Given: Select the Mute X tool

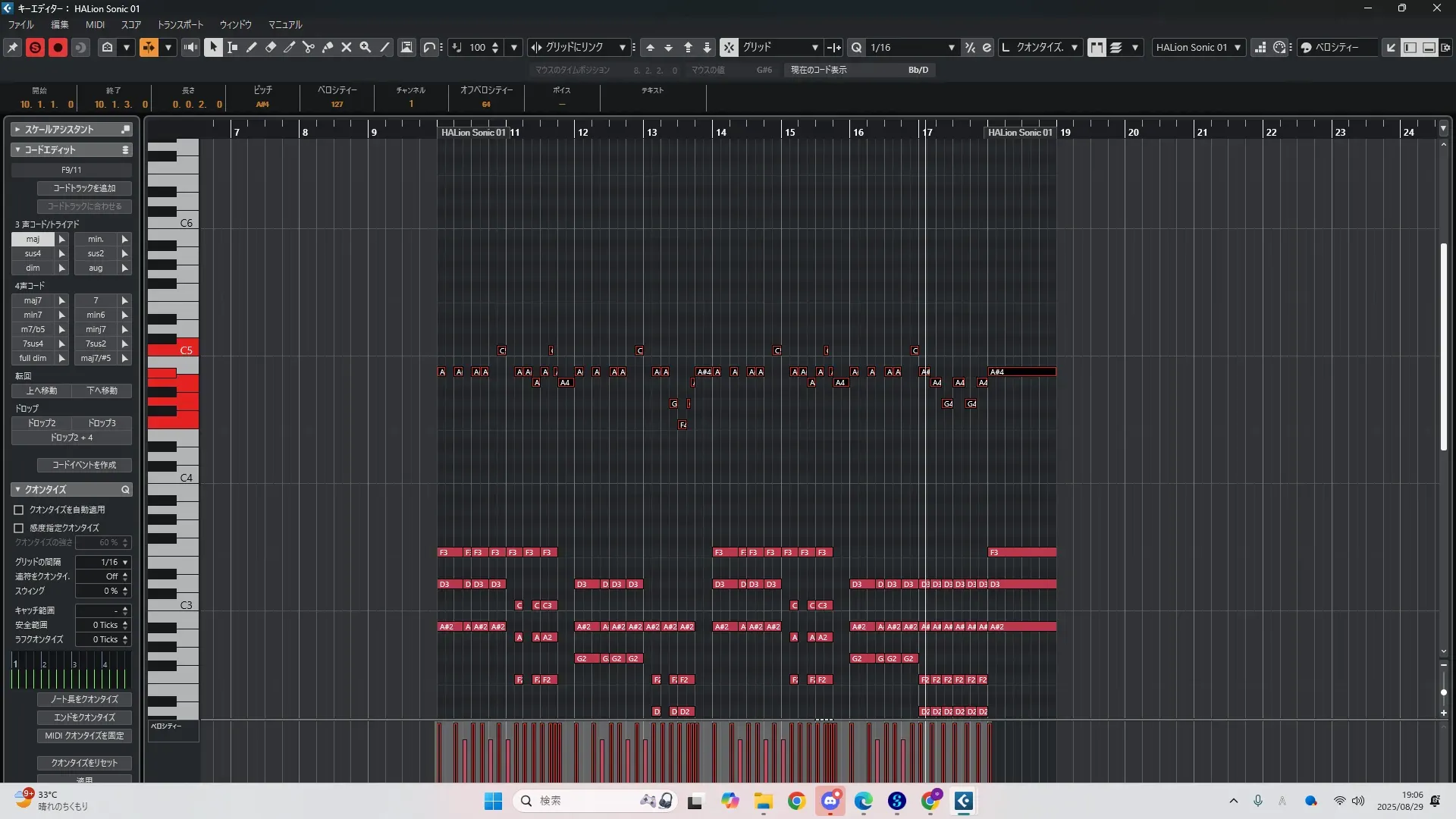Looking at the screenshot, I should point(347,47).
